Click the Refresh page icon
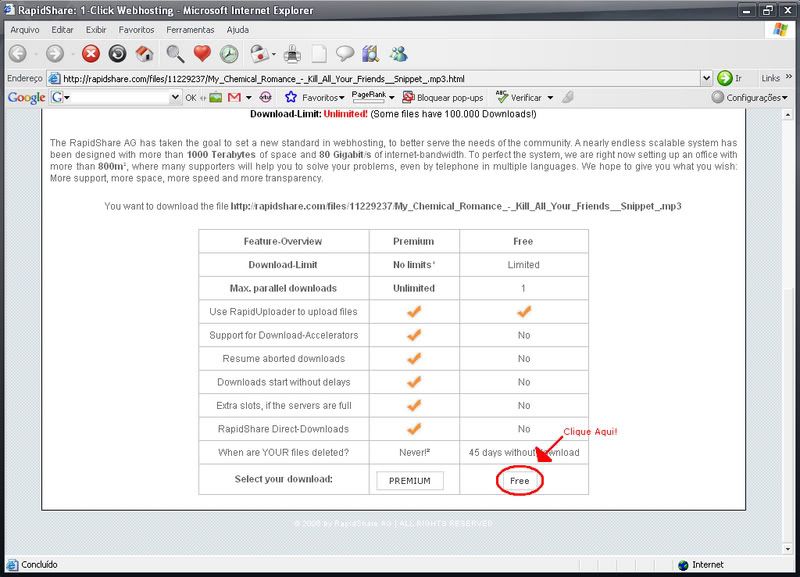 [x=117, y=54]
